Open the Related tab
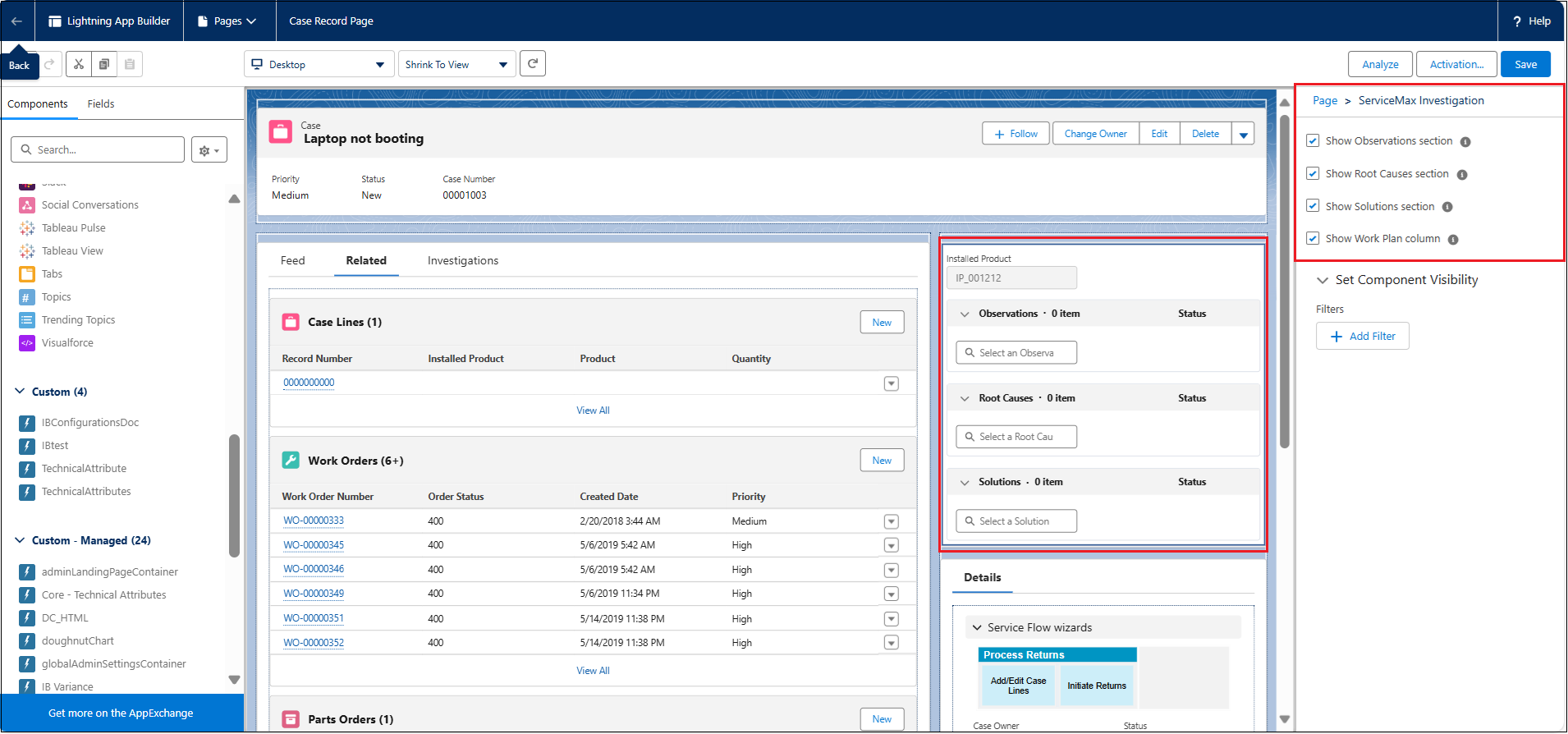Viewport: 1568px width, 734px height. click(x=366, y=260)
